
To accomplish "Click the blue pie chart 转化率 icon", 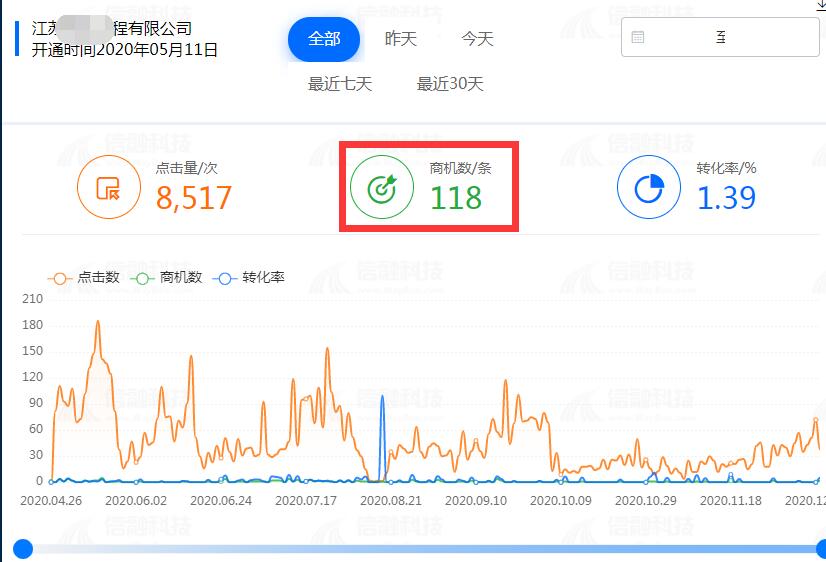I will [x=648, y=187].
